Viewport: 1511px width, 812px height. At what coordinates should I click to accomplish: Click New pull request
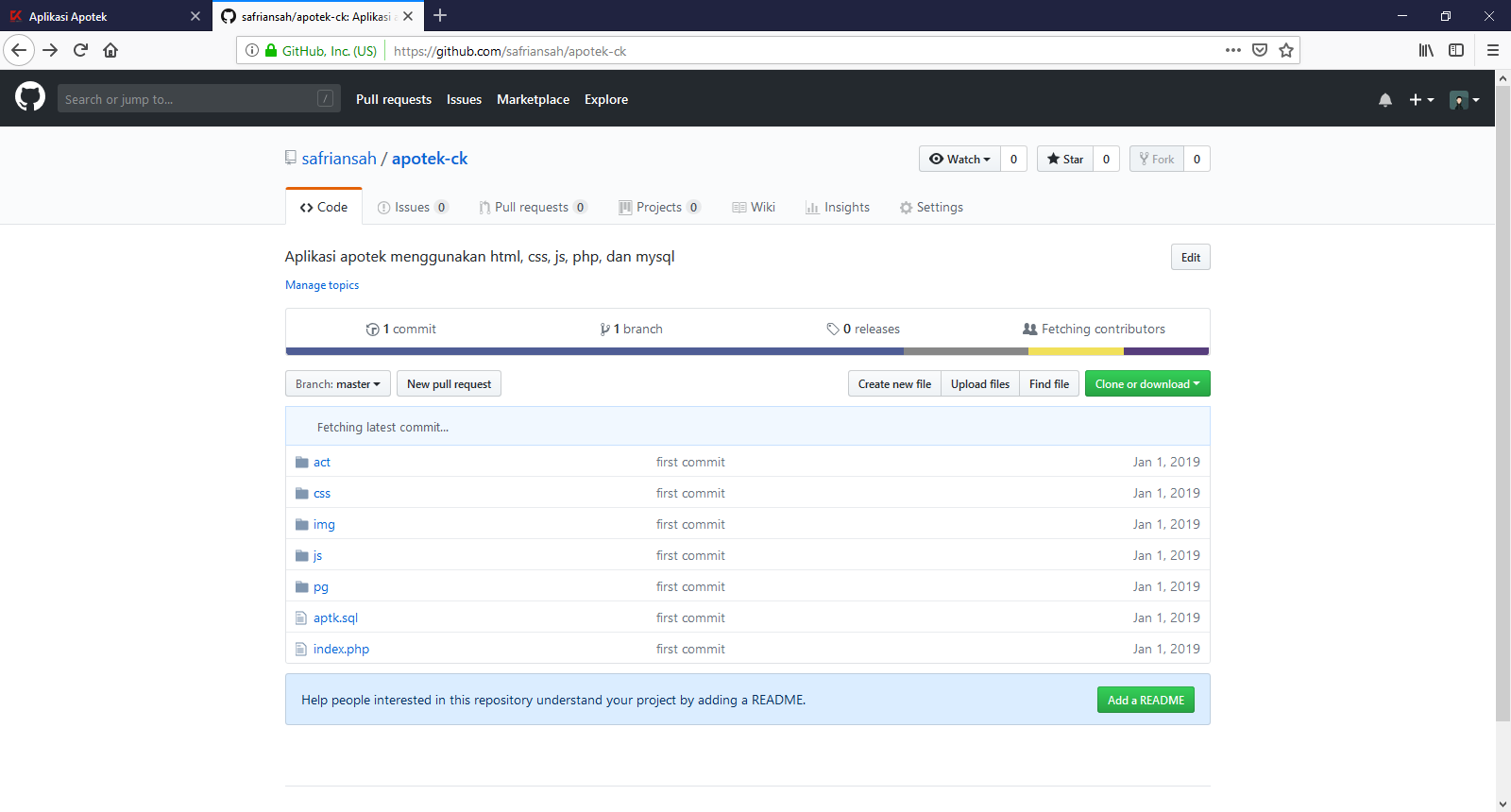(449, 383)
